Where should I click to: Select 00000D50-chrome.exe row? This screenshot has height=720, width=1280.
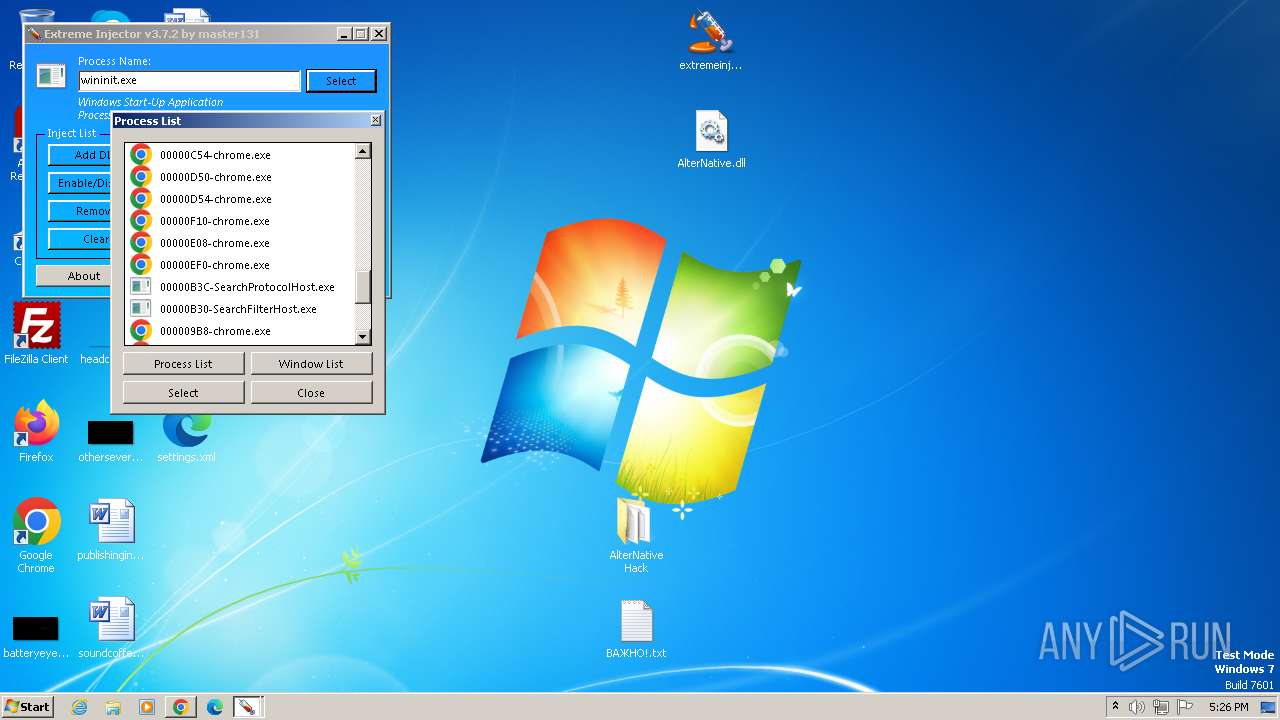click(x=240, y=177)
